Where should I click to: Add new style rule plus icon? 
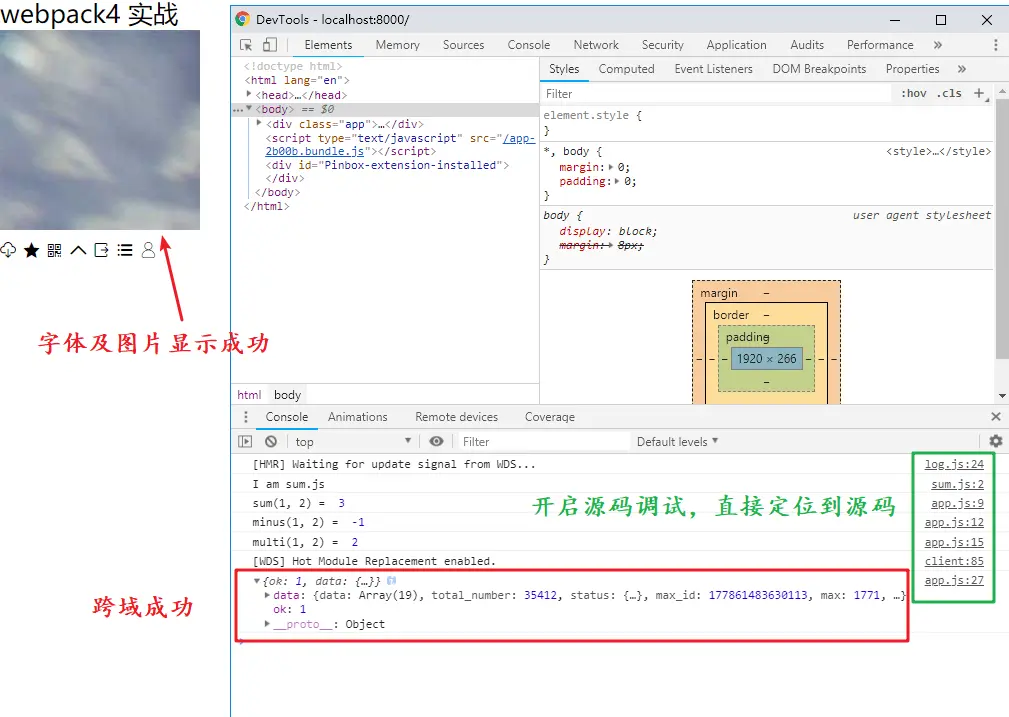point(979,93)
